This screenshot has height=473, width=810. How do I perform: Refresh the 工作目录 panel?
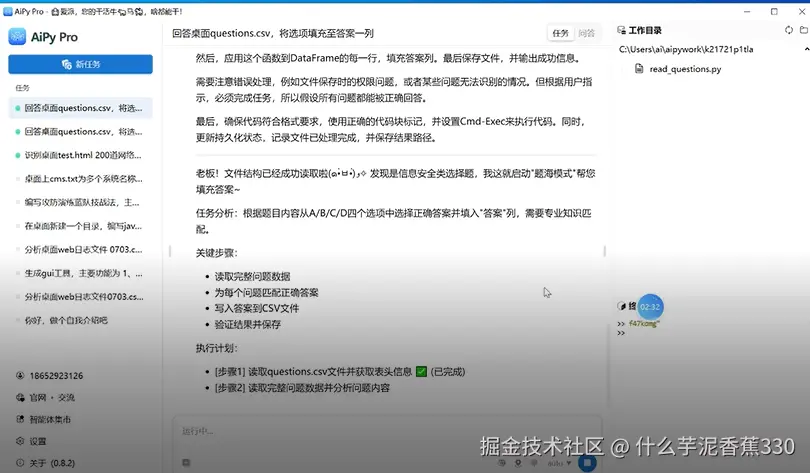pyautogui.click(x=789, y=30)
